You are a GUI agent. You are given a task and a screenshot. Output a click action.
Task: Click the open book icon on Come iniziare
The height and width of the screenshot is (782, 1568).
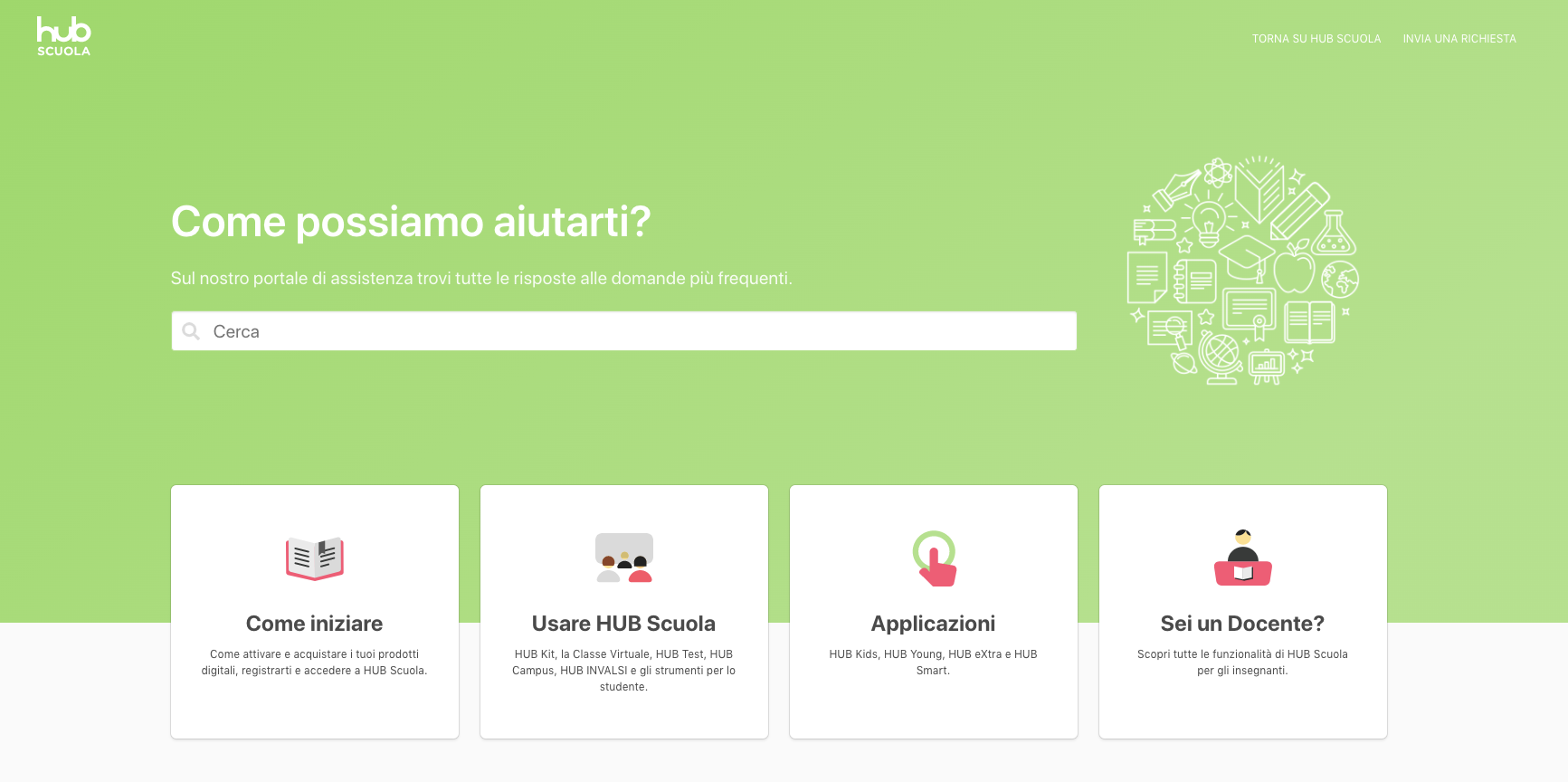[x=315, y=558]
